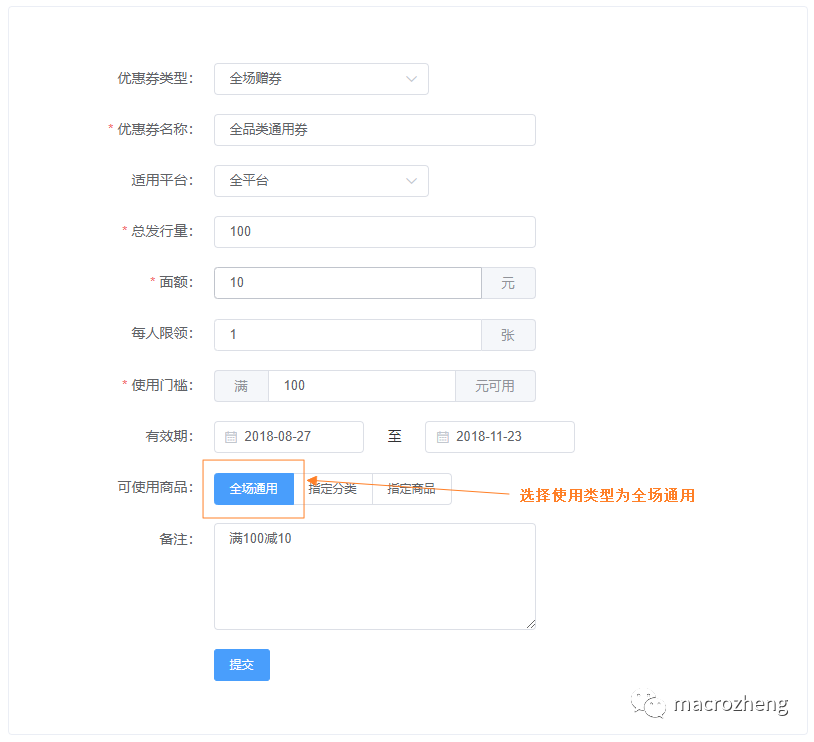
Task: Submit the coupon form with 提交
Action: tap(242, 665)
